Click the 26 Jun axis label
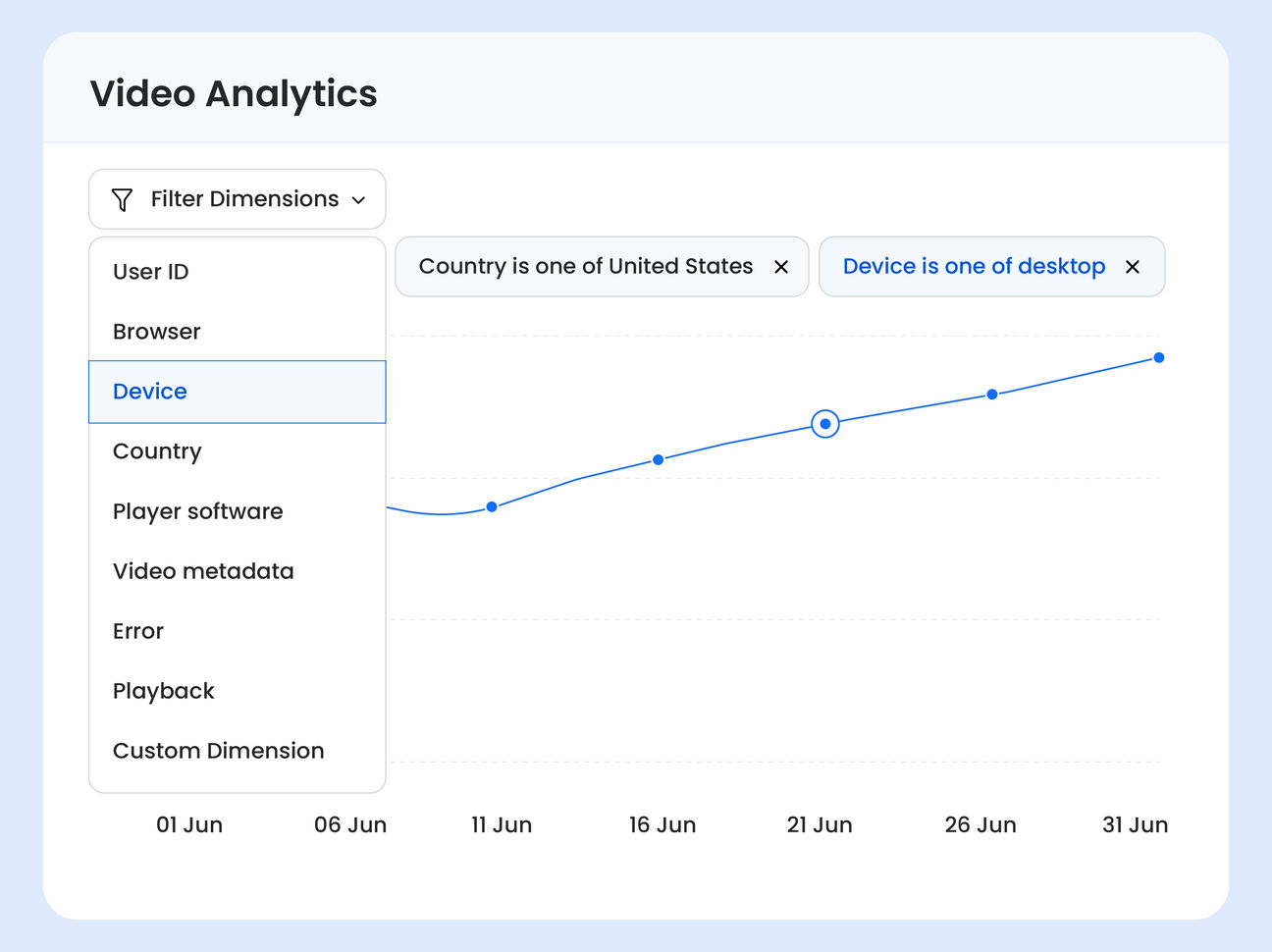The height and width of the screenshot is (952, 1272). [980, 825]
